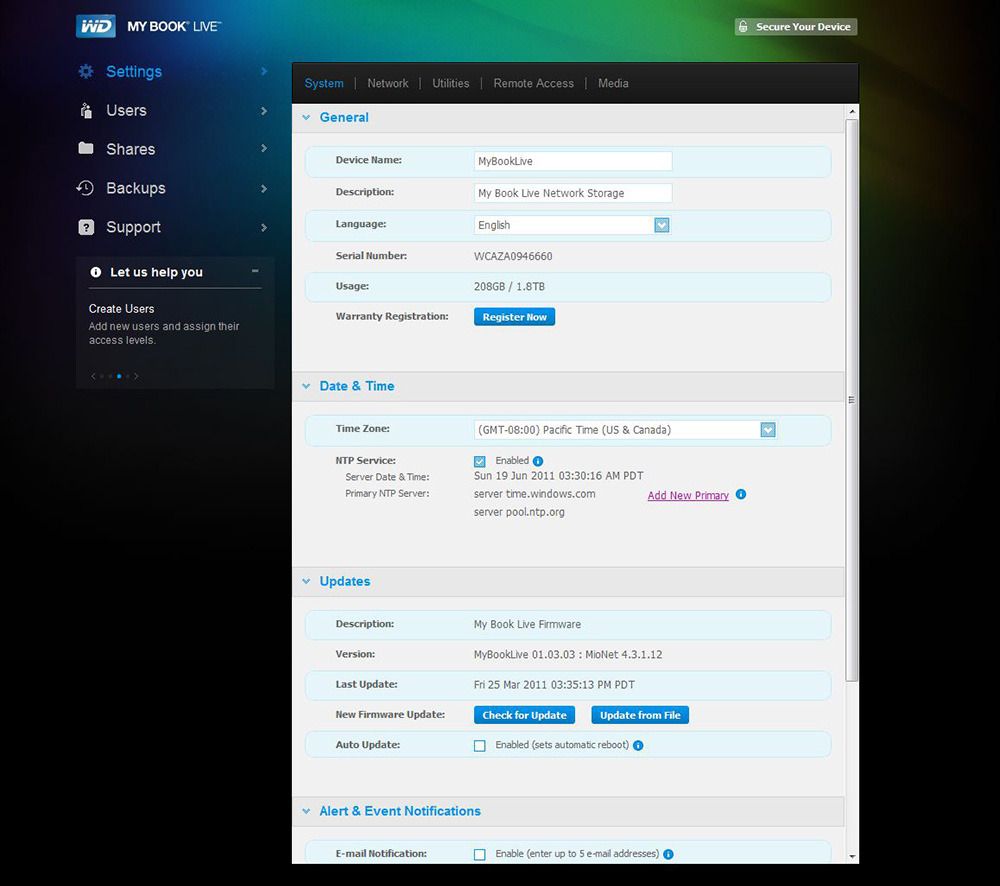The height and width of the screenshot is (886, 1000).
Task: Collapse the Updates section
Action: point(306,581)
